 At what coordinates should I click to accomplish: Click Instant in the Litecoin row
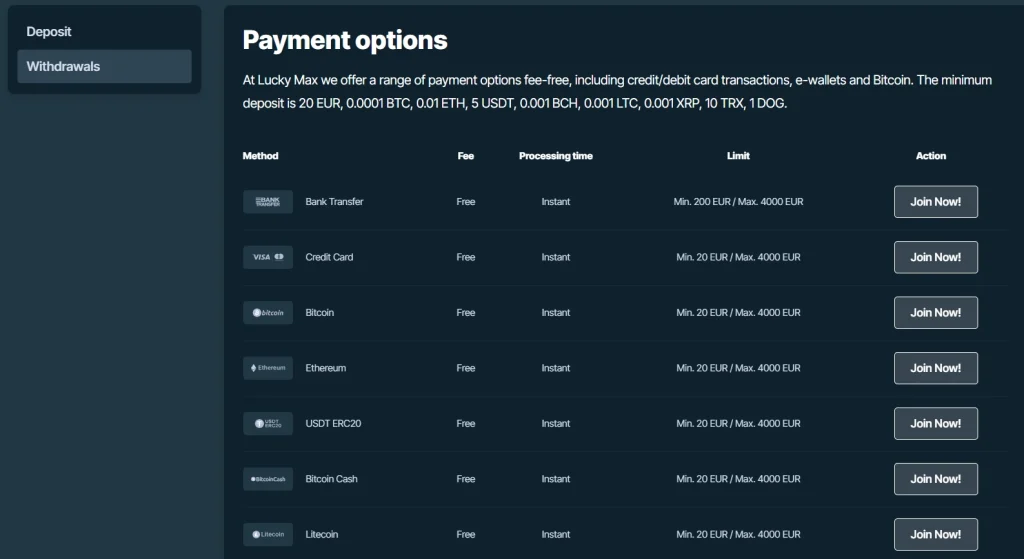click(x=556, y=535)
